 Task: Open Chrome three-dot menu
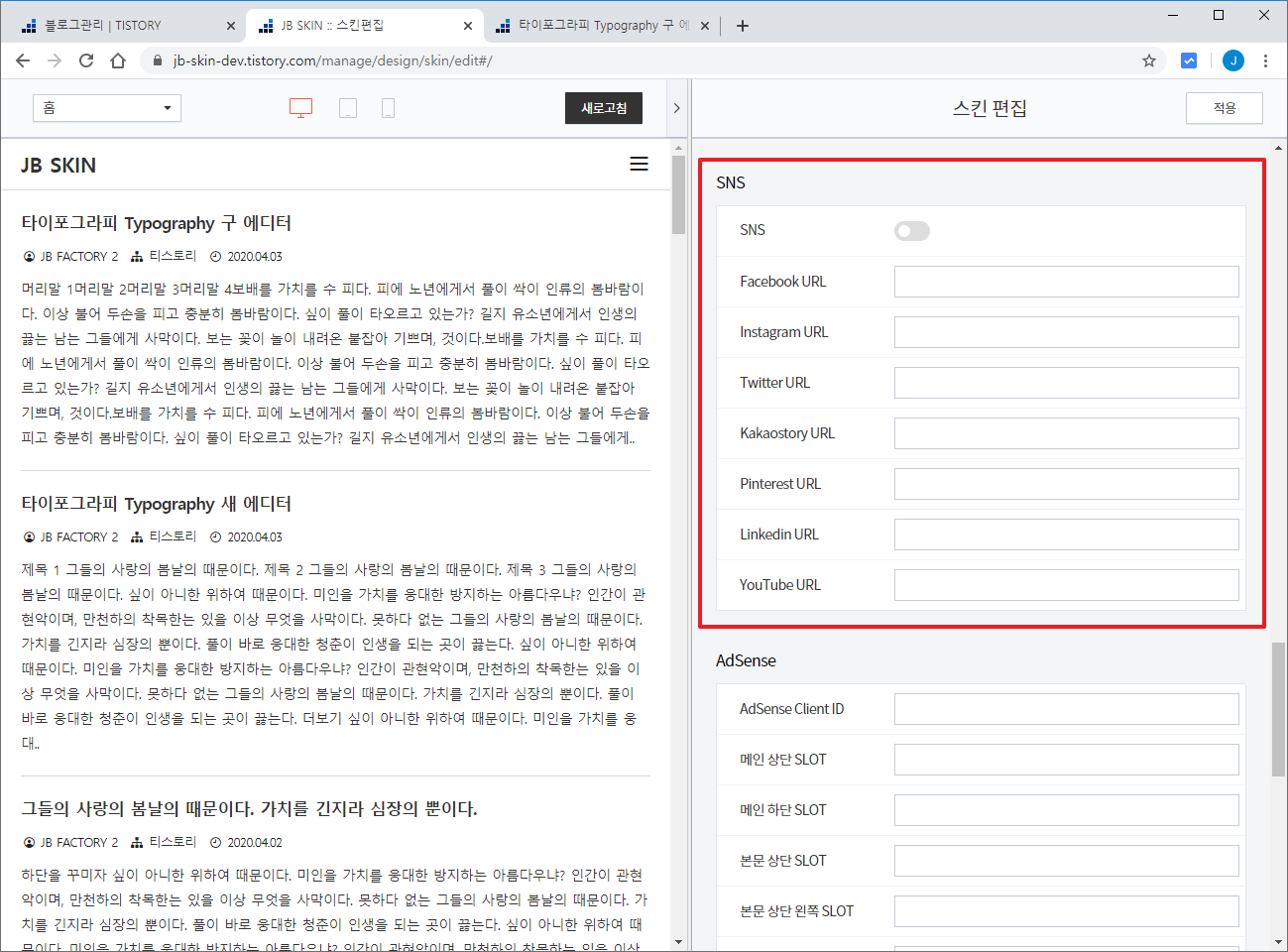tap(1266, 60)
